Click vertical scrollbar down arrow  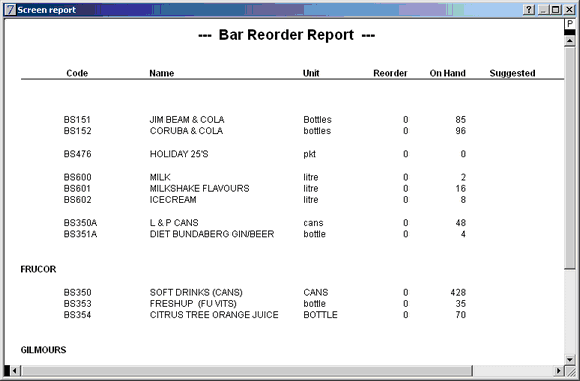click(570, 359)
